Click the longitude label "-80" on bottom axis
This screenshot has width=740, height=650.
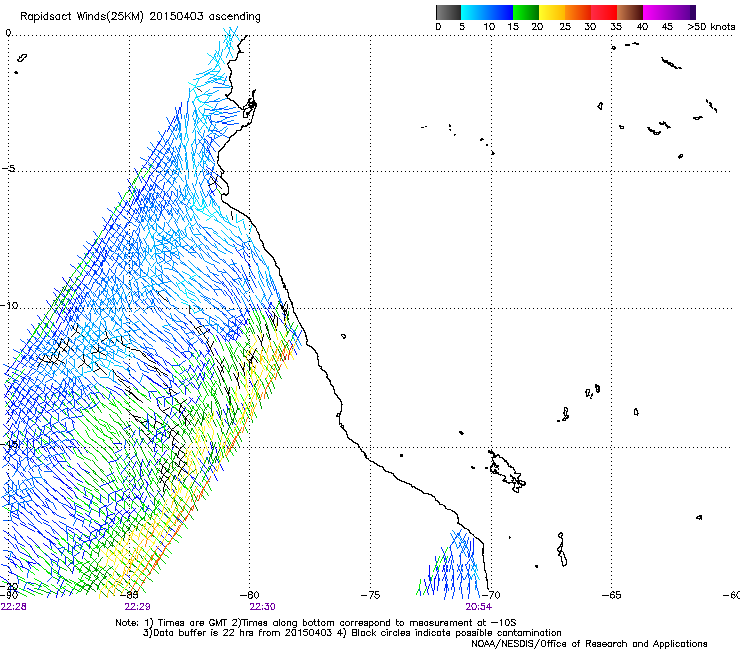click(x=250, y=595)
